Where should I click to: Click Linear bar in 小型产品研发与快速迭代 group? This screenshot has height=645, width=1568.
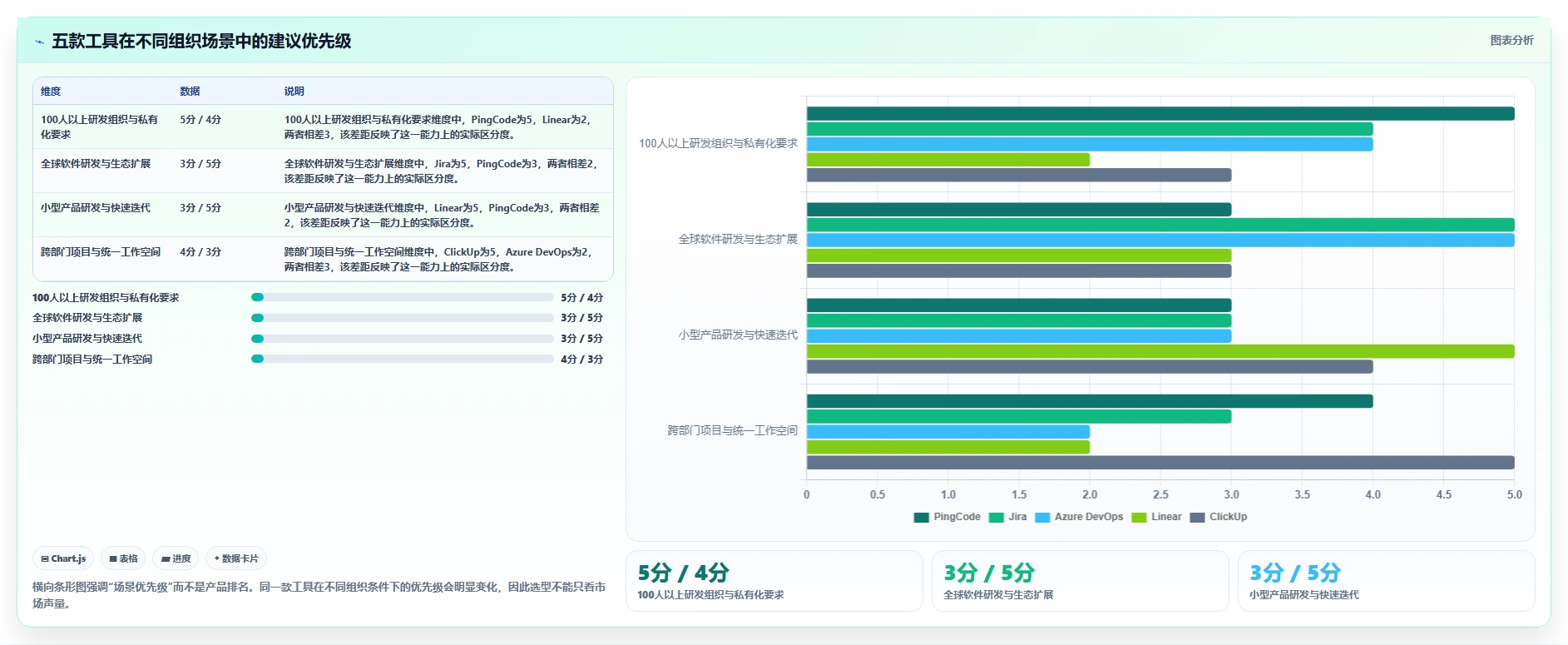1160,351
